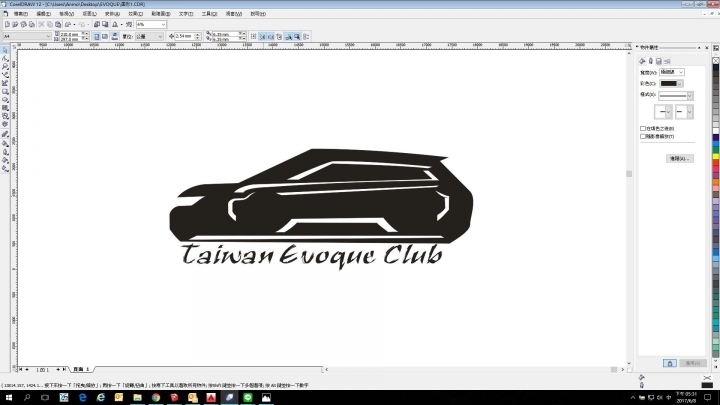
Task: Click the Open file icon
Action: (x=15, y=24)
